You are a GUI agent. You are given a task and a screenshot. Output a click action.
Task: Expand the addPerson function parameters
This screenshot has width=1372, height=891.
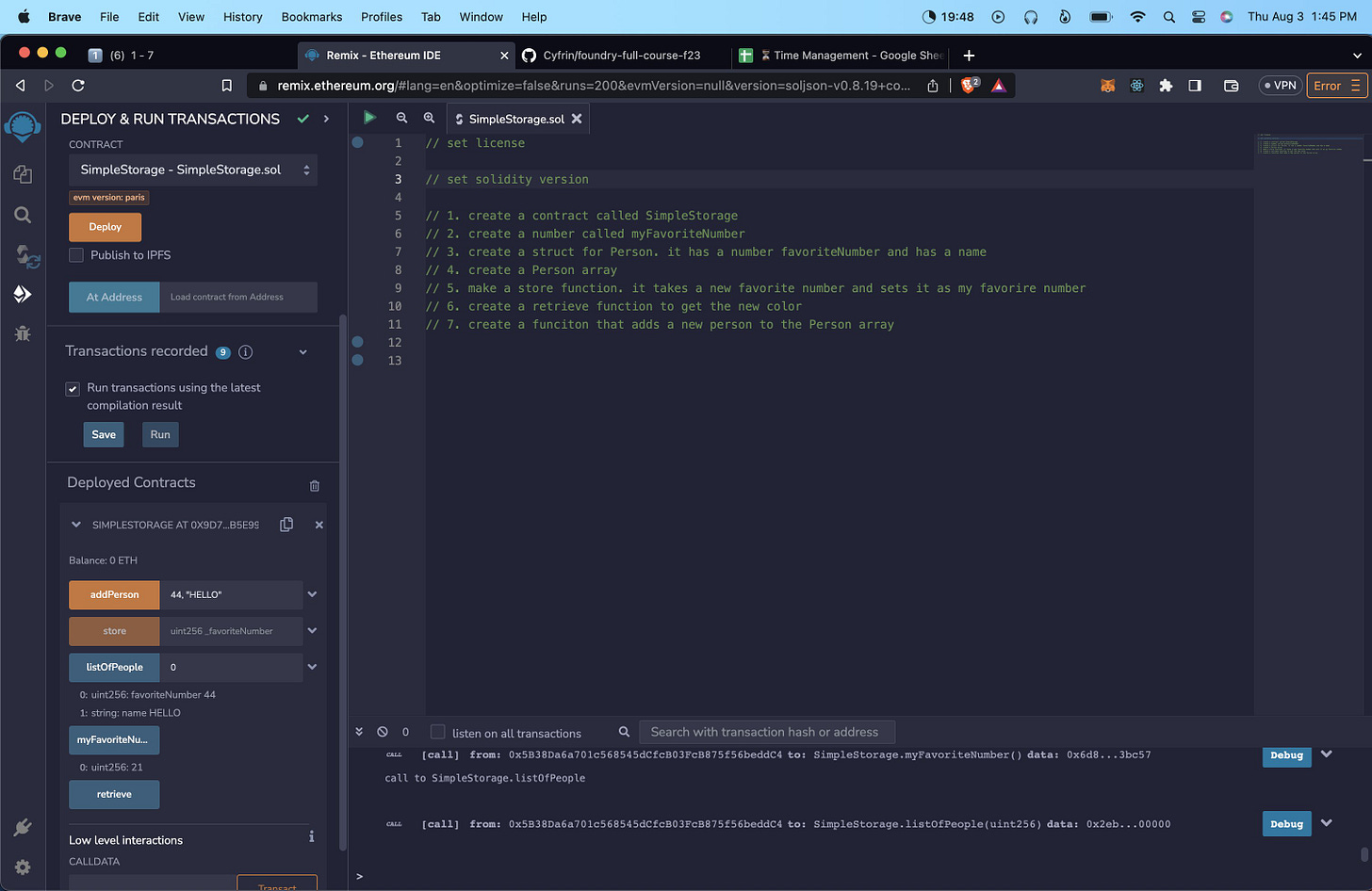pos(312,594)
